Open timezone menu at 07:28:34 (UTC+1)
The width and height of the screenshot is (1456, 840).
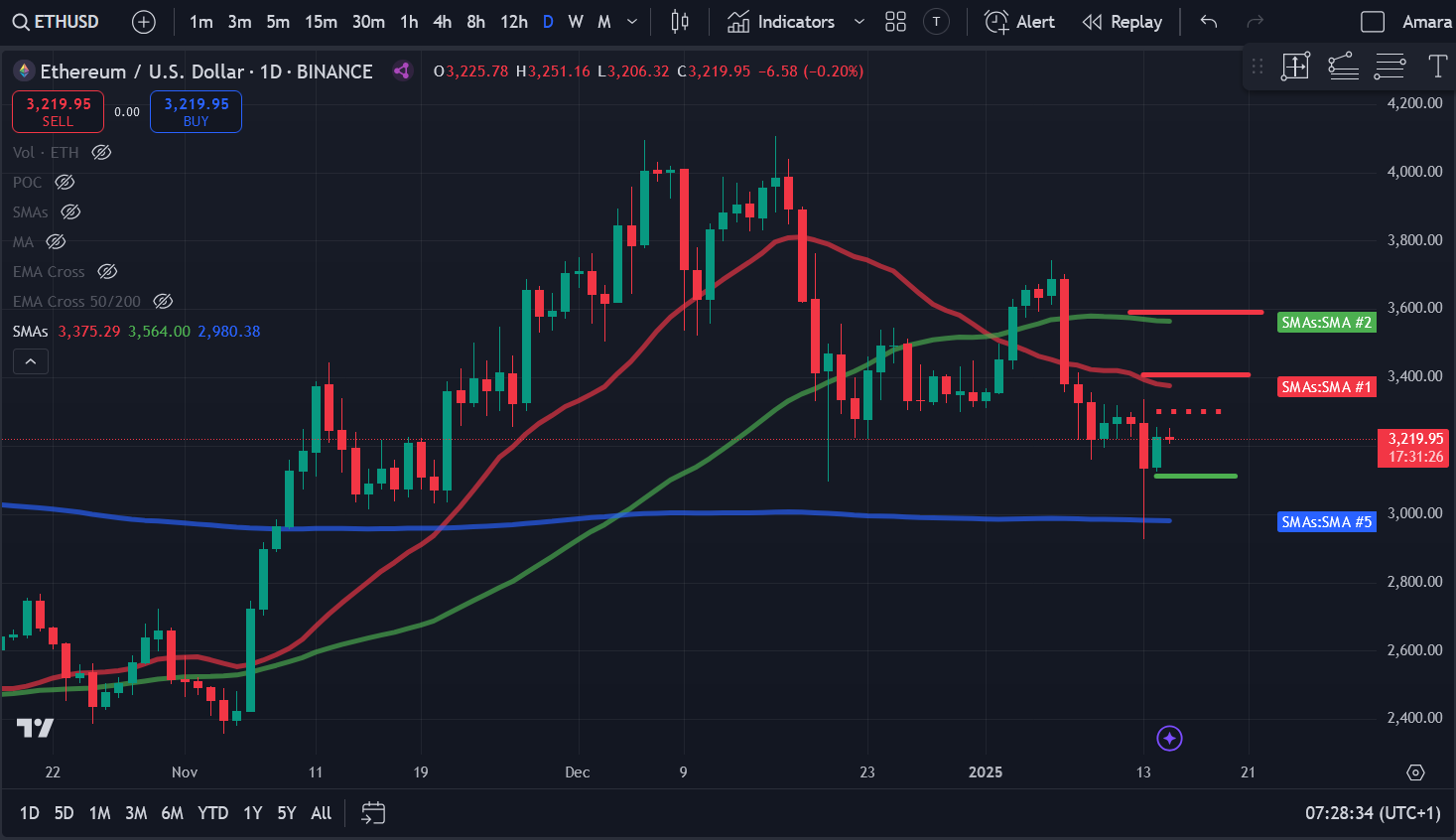coord(1373,813)
